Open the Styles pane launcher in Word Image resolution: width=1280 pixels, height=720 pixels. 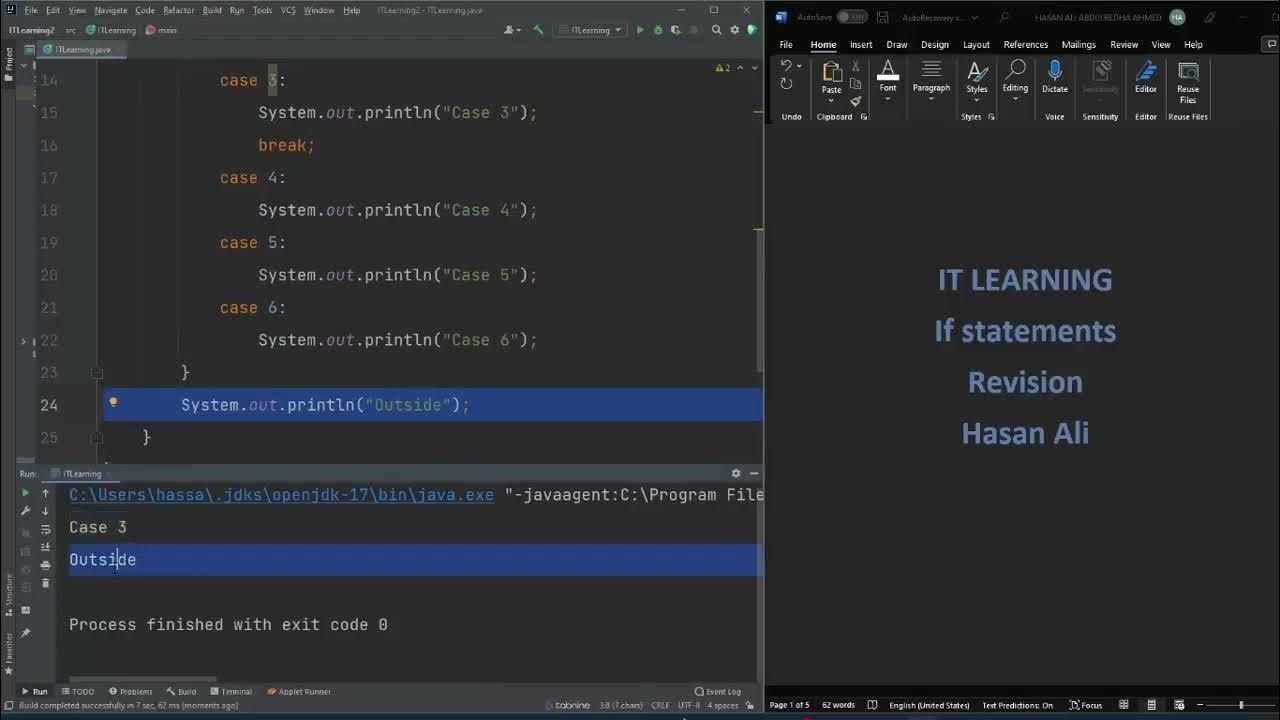pyautogui.click(x=991, y=117)
